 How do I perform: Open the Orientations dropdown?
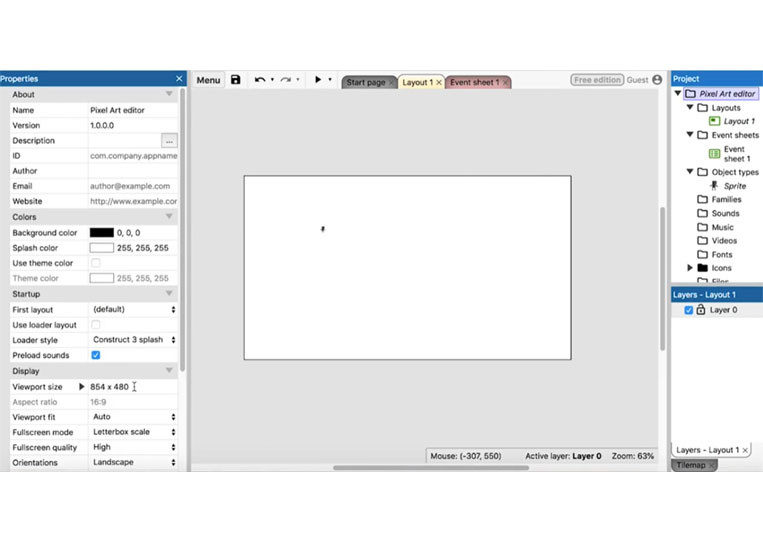click(x=133, y=462)
